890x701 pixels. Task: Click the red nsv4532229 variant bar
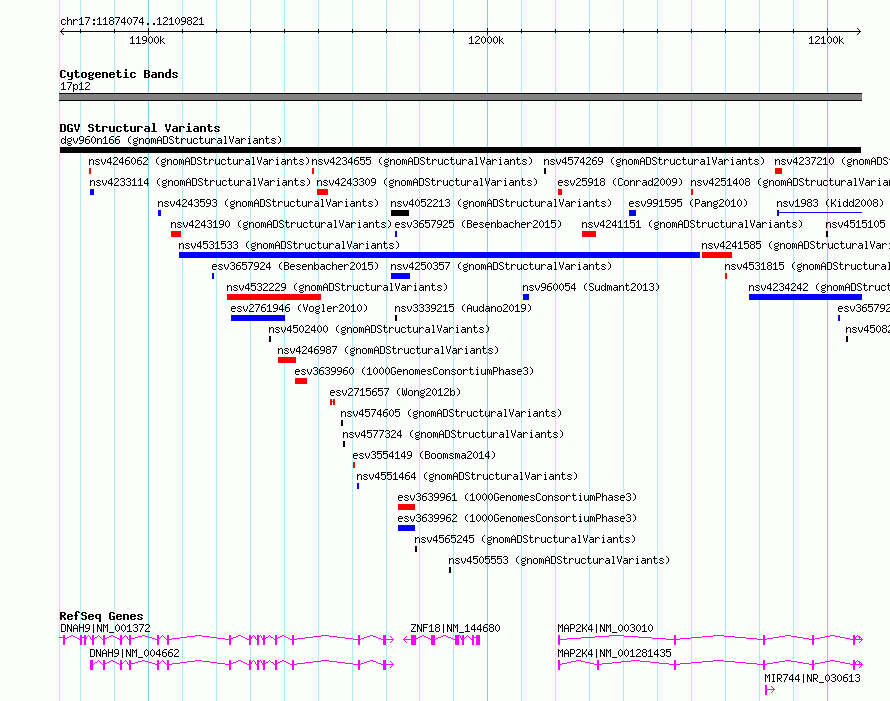[x=274, y=297]
